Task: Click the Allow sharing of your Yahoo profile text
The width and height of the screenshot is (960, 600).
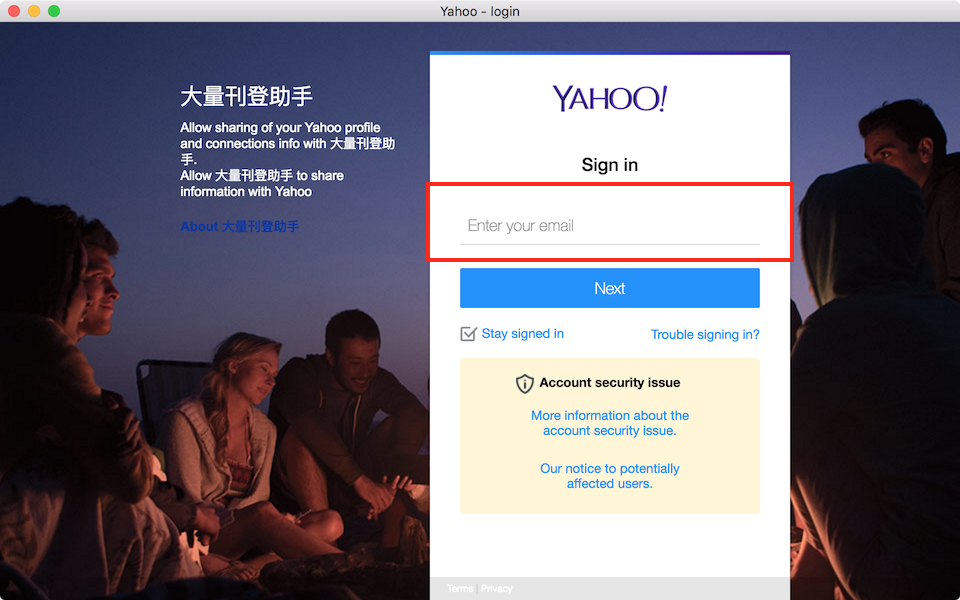Action: pyautogui.click(x=280, y=128)
